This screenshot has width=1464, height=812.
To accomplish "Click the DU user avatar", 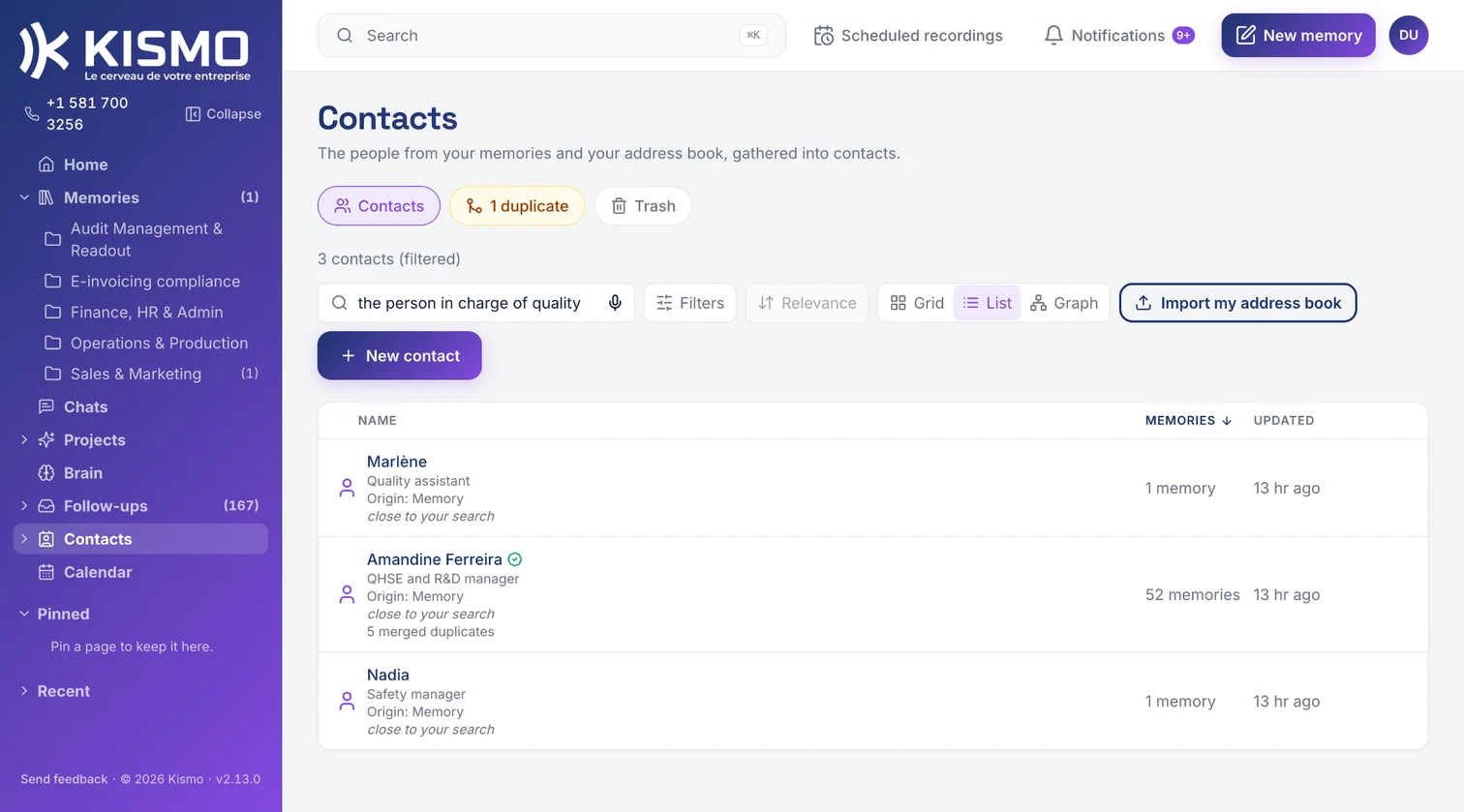I will pos(1408,35).
